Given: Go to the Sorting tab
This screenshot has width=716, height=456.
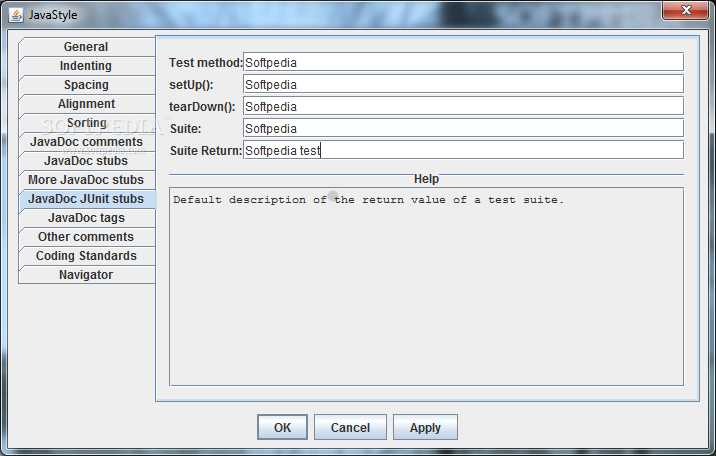Looking at the screenshot, I should click(87, 123).
